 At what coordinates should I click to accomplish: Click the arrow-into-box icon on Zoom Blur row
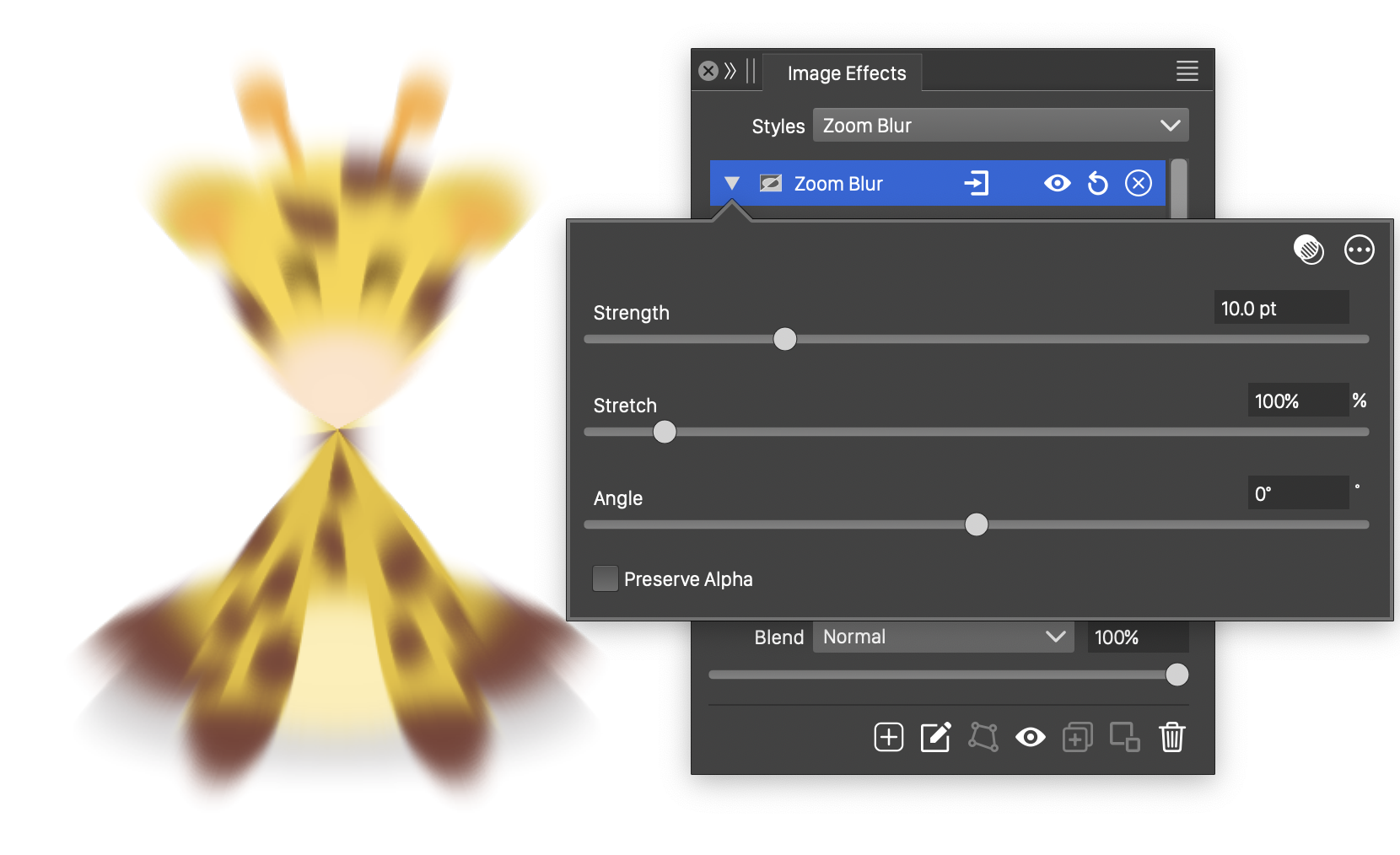[976, 184]
